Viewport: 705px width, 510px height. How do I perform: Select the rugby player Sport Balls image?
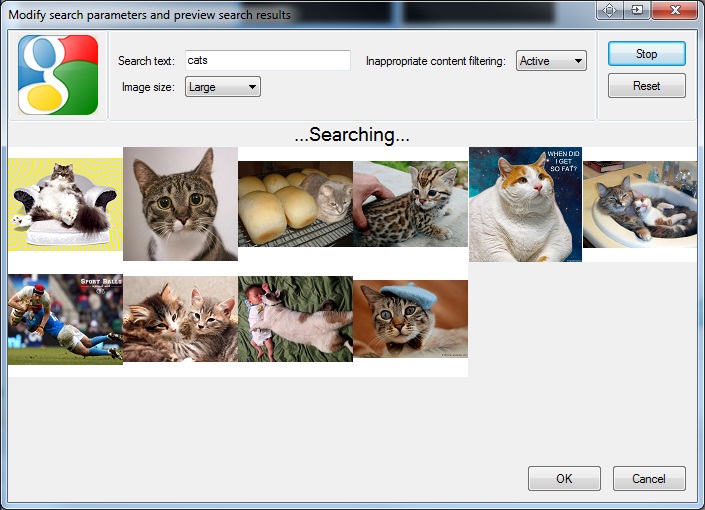coord(65,320)
